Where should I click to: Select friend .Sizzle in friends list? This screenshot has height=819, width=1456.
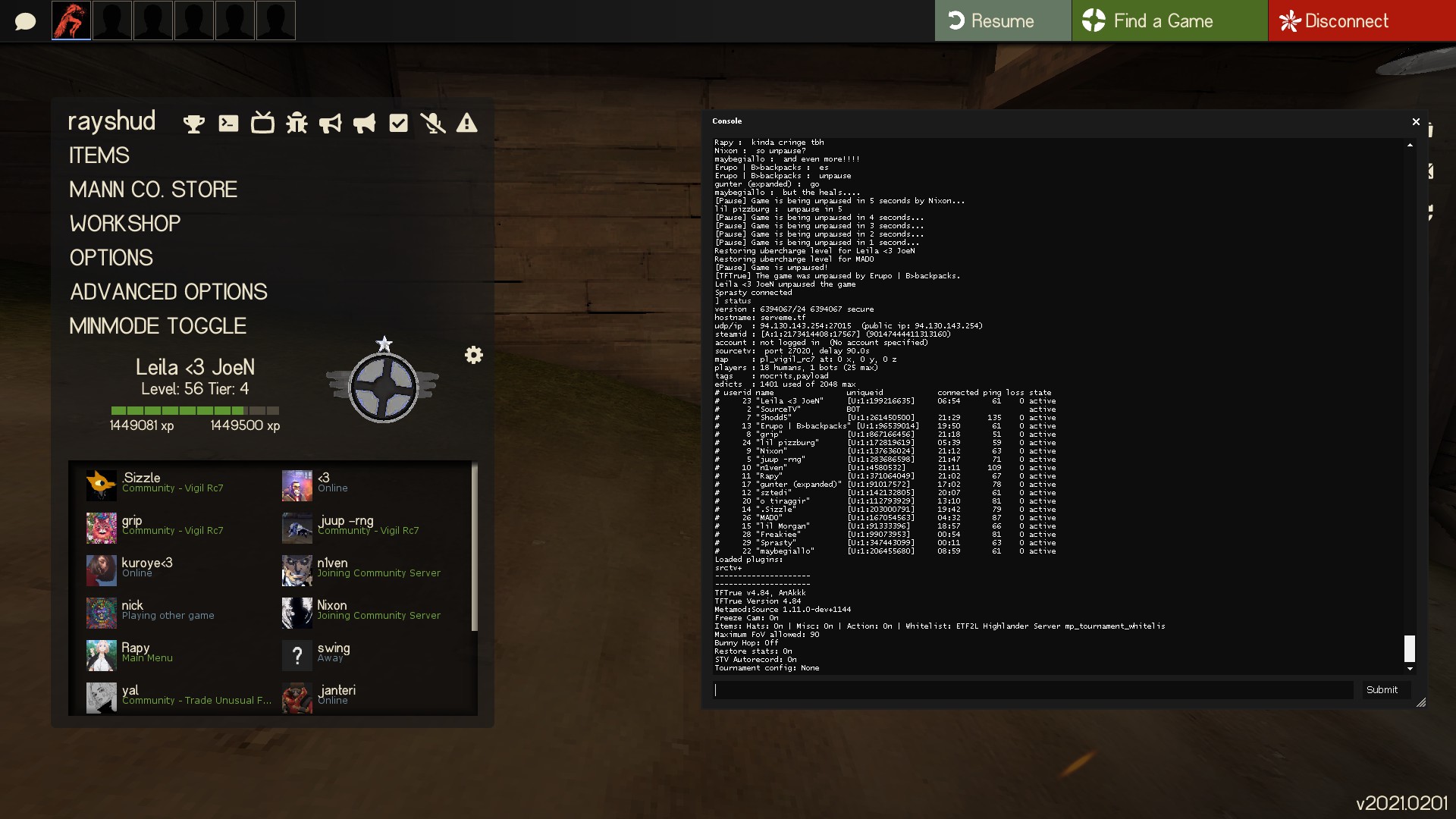pyautogui.click(x=178, y=485)
